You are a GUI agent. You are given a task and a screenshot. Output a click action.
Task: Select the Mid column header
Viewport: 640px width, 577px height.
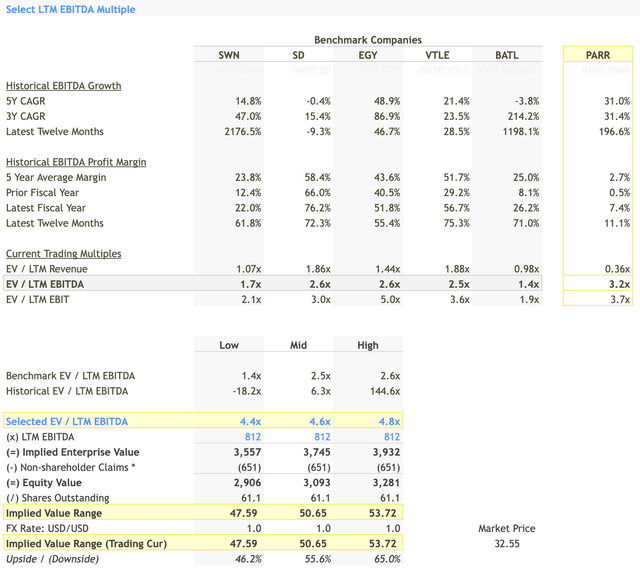click(x=299, y=345)
